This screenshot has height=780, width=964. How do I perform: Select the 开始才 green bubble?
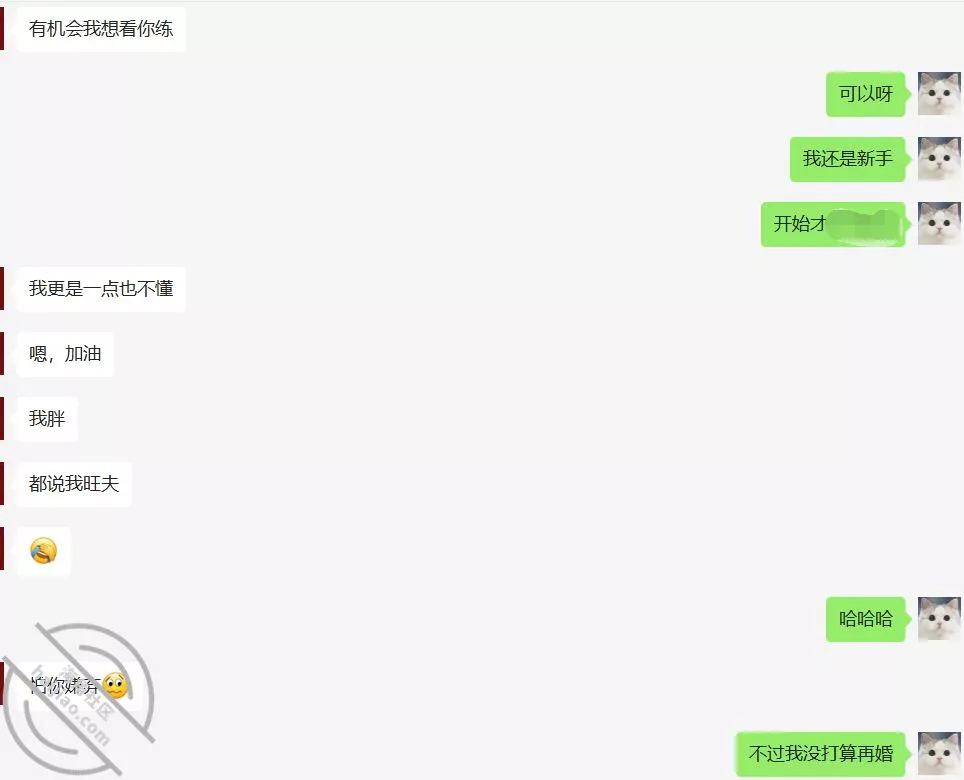click(834, 224)
